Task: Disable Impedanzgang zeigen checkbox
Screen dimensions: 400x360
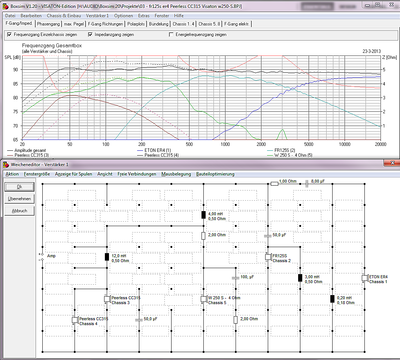Action: (x=90, y=34)
